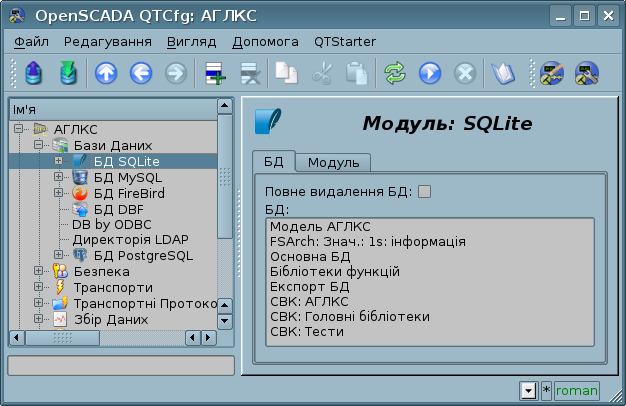
Task: Select the БД FireBird tree item
Action: (x=127, y=193)
